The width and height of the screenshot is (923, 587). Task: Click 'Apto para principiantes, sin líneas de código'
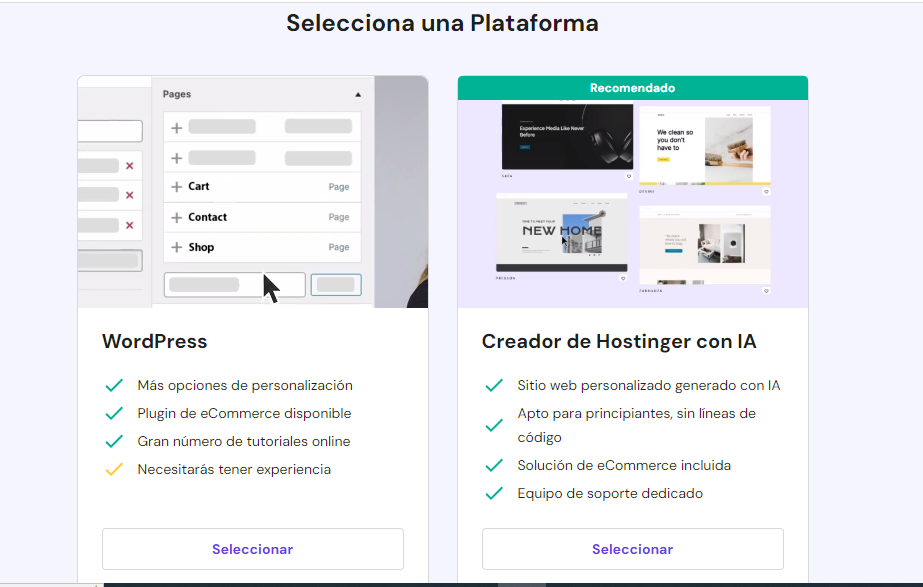pos(636,425)
